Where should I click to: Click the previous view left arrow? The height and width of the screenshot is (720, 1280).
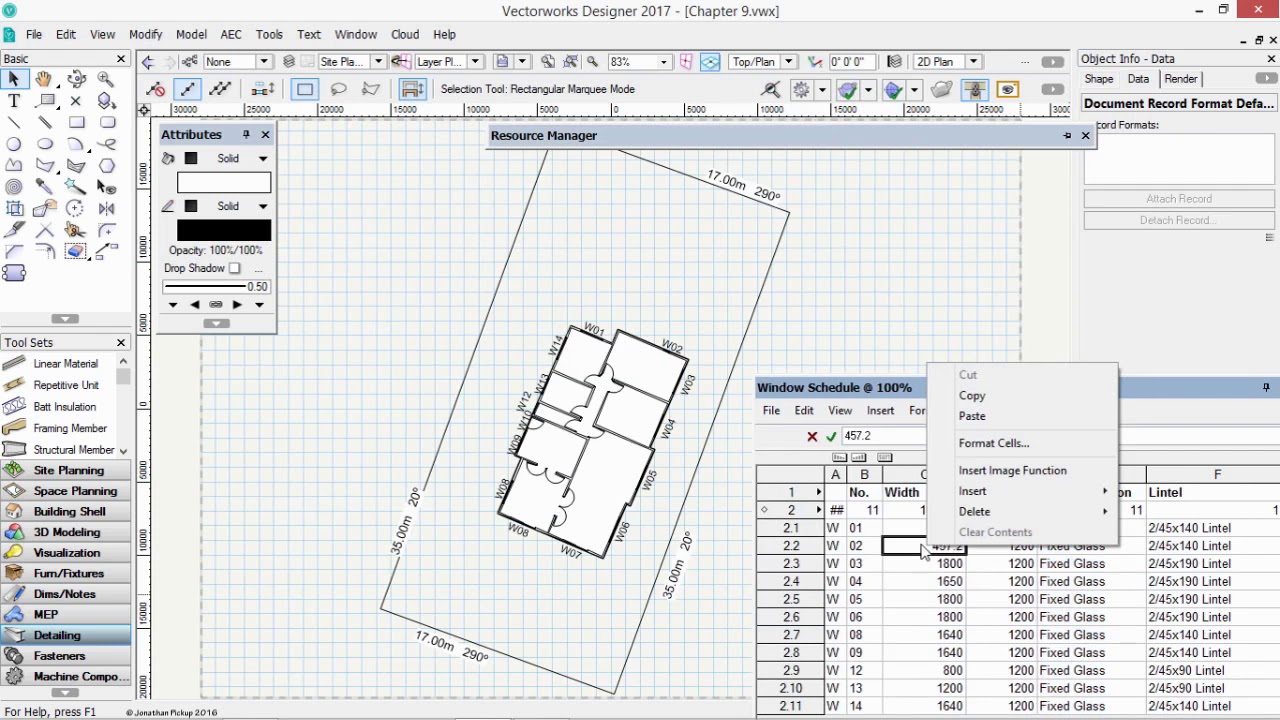coord(148,62)
